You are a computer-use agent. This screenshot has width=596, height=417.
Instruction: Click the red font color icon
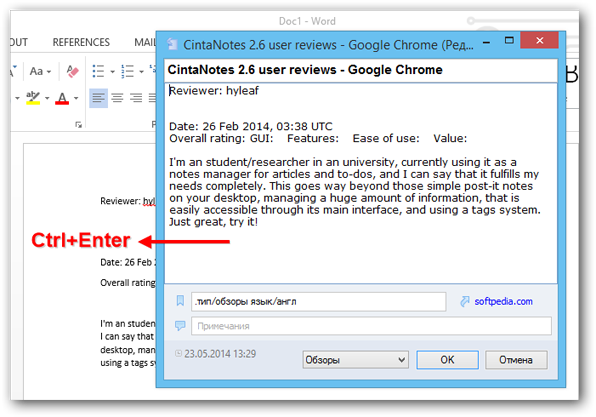[x=62, y=98]
